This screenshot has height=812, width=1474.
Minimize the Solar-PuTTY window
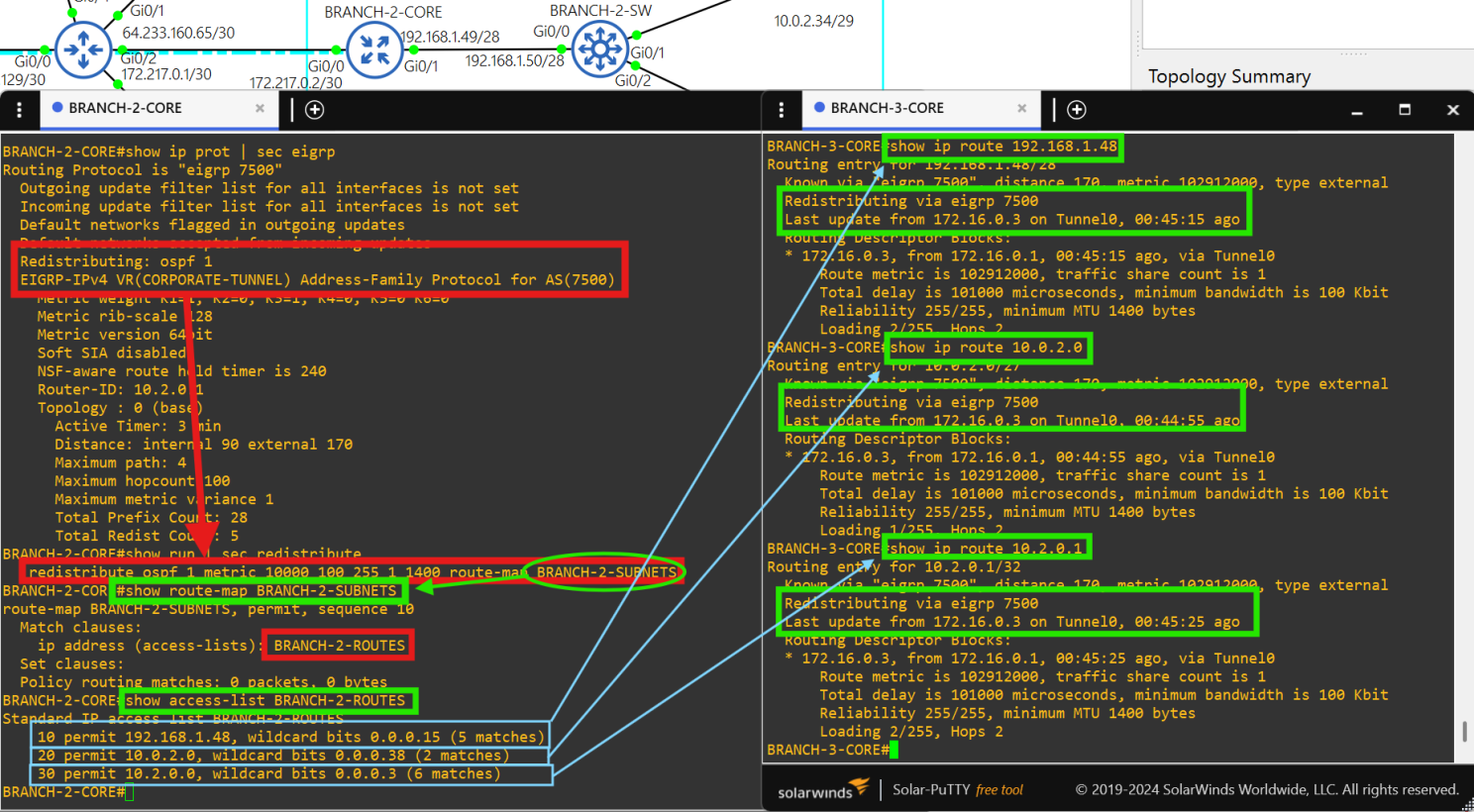coord(1356,110)
